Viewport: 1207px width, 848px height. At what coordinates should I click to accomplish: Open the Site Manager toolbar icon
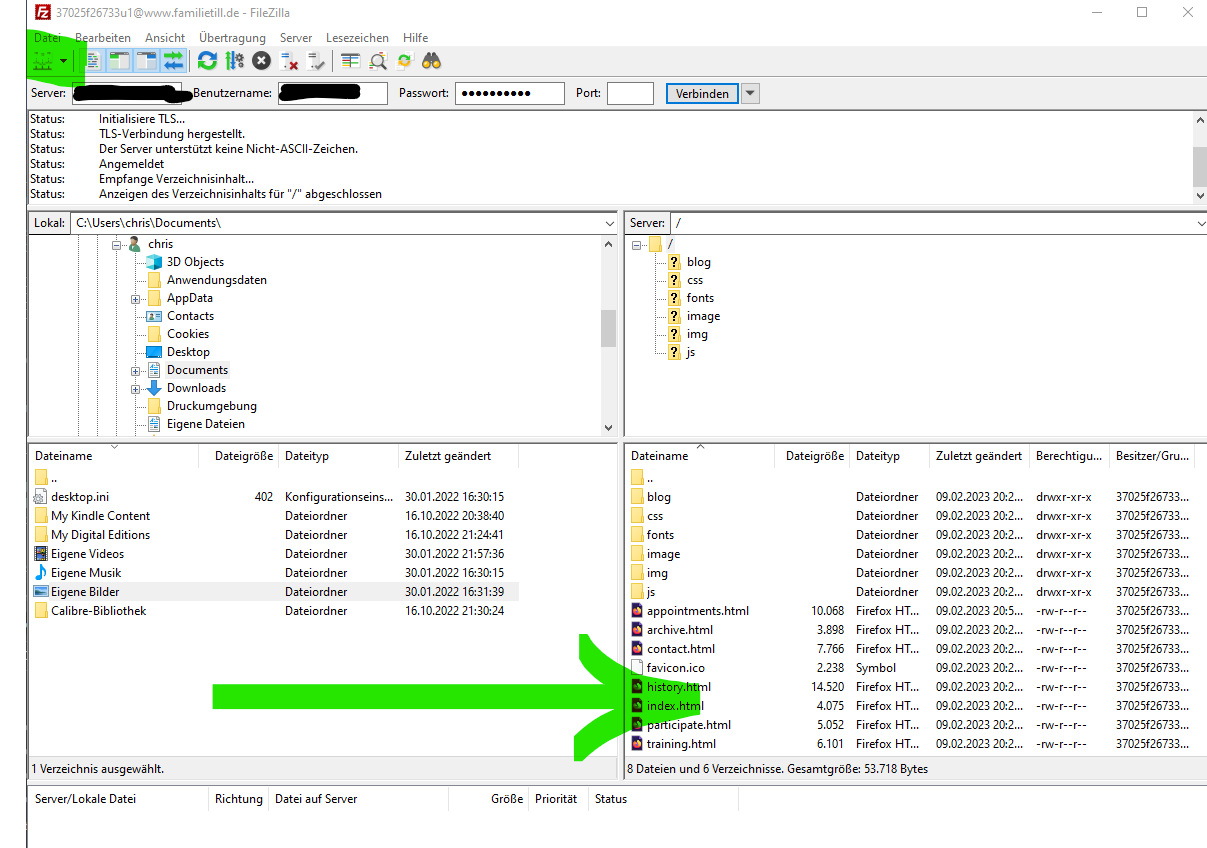[42, 61]
